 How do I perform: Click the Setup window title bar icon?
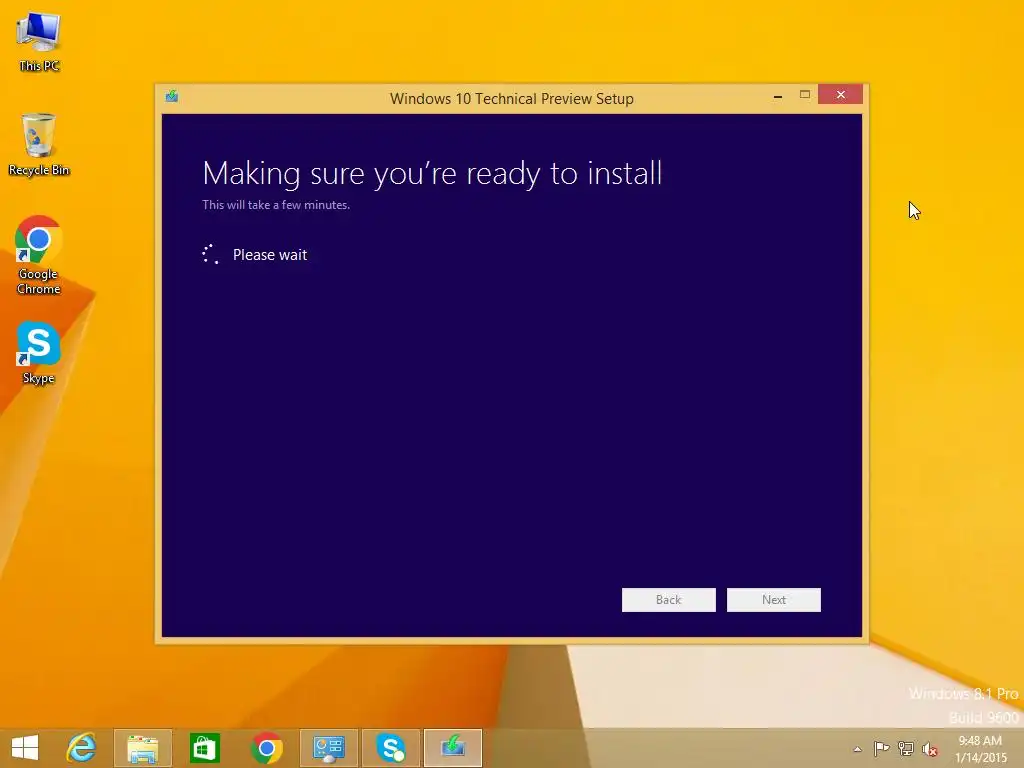coord(172,97)
